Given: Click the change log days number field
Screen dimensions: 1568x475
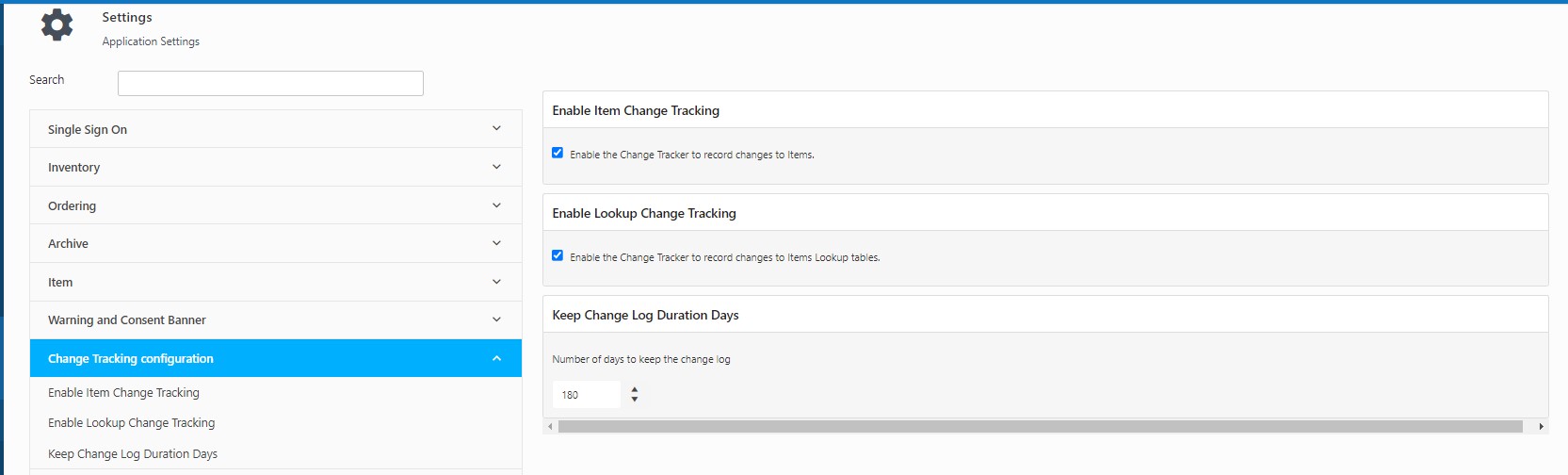Looking at the screenshot, I should pyautogui.click(x=586, y=395).
